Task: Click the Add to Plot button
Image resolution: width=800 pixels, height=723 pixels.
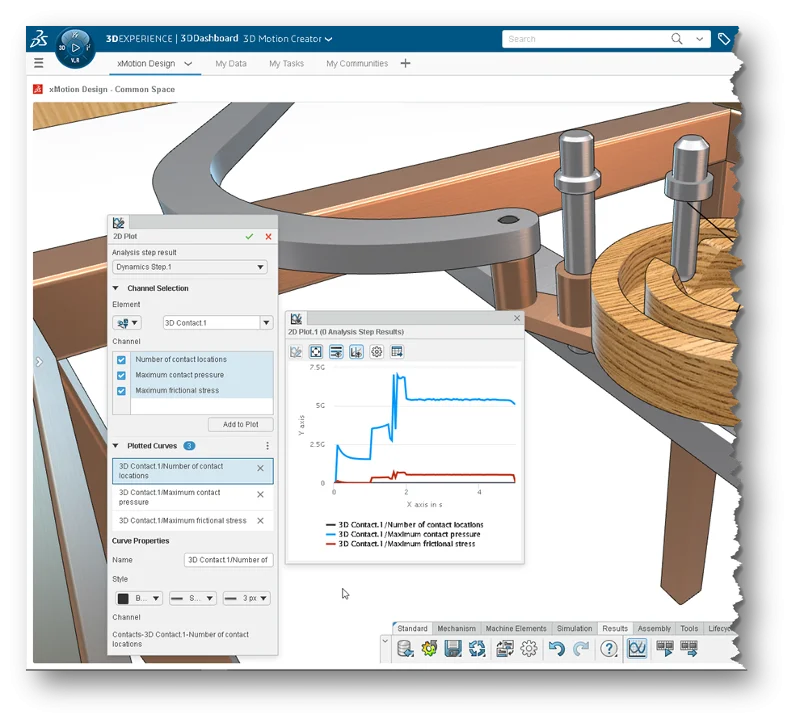Action: point(241,425)
